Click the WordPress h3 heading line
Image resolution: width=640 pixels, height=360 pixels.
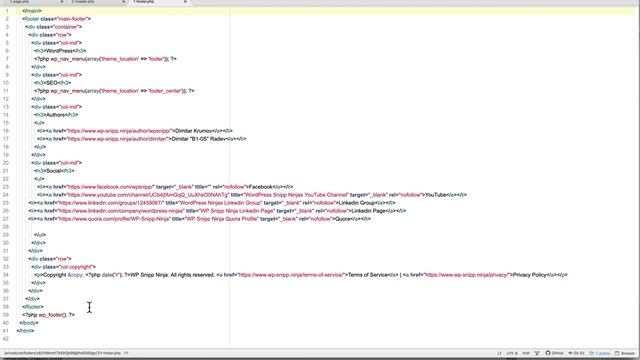(x=60, y=51)
